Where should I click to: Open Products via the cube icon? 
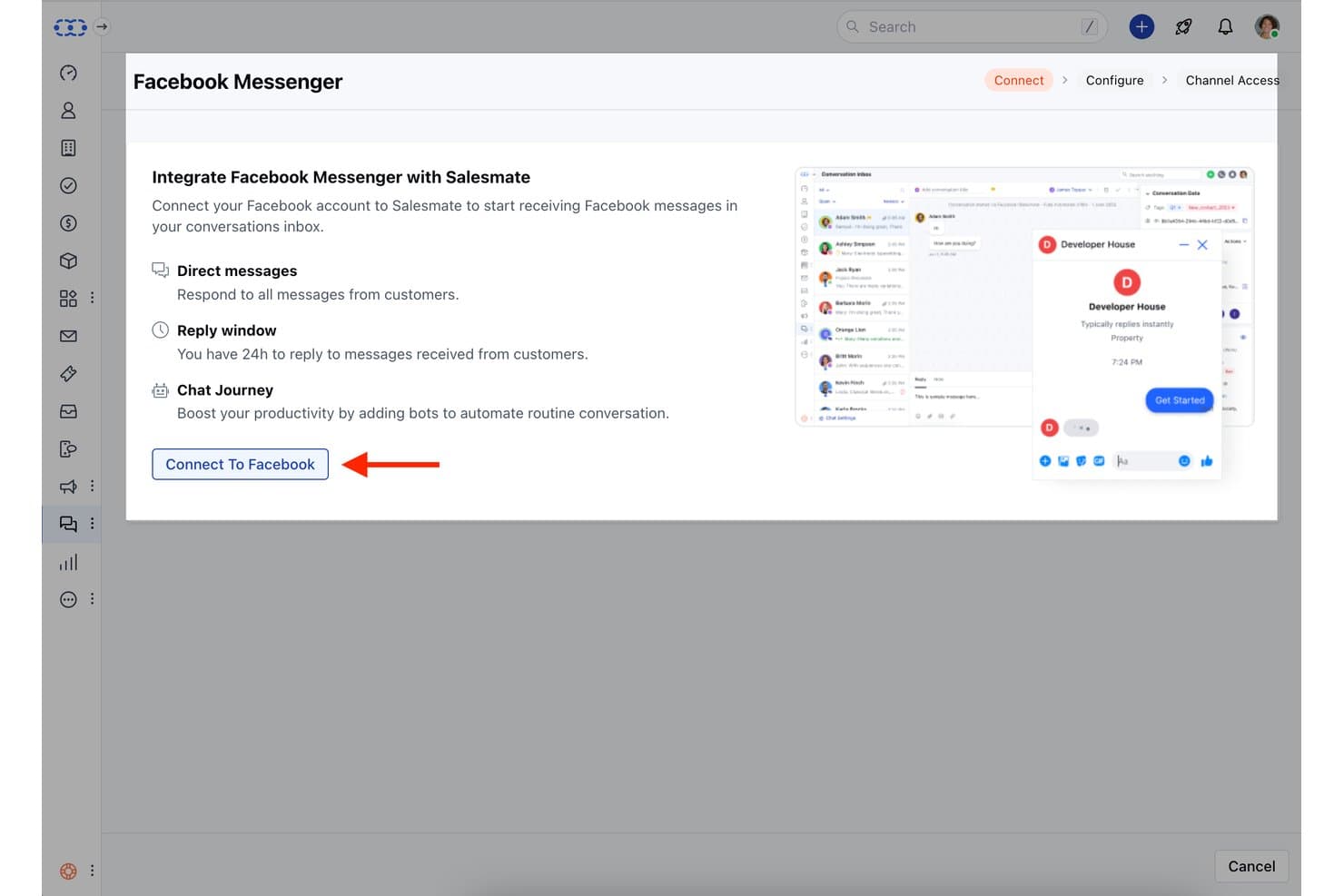click(x=68, y=261)
